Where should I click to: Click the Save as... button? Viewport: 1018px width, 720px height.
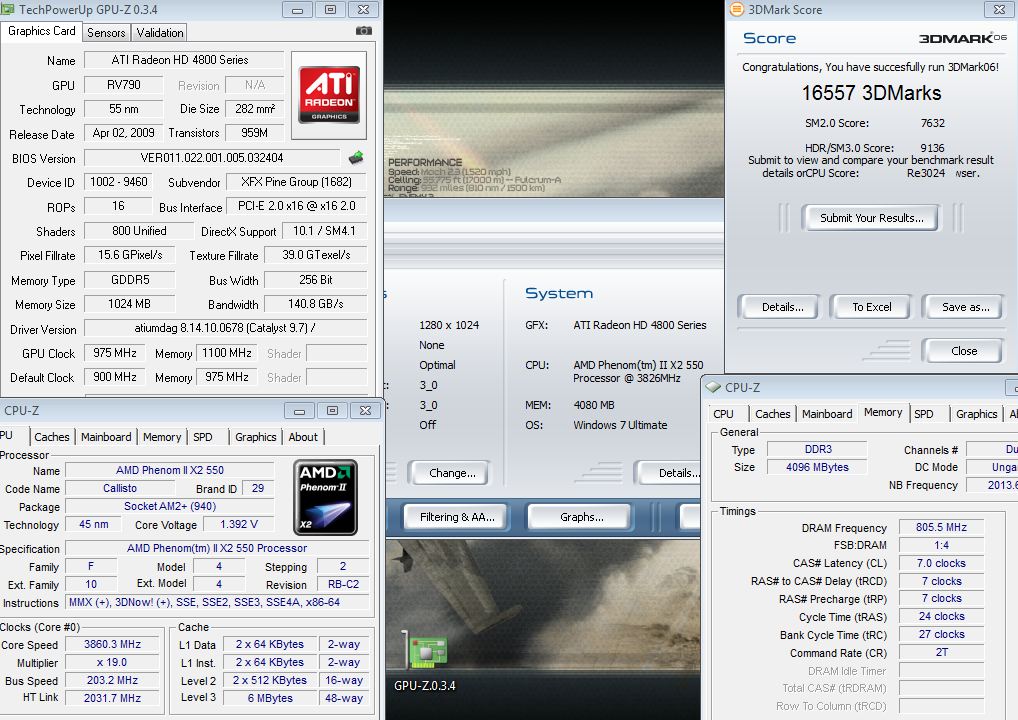(965, 307)
